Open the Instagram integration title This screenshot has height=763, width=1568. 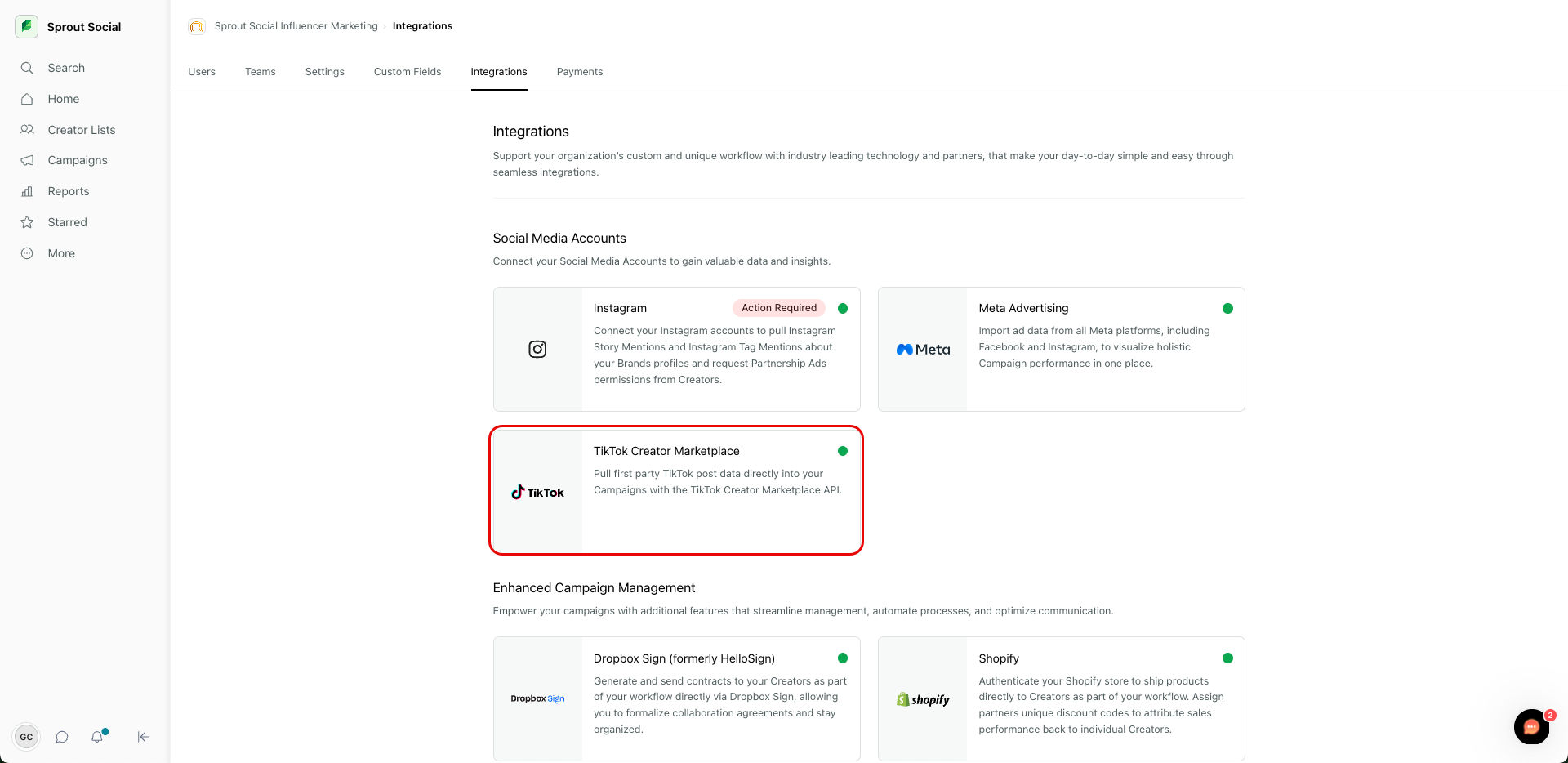pyautogui.click(x=620, y=308)
